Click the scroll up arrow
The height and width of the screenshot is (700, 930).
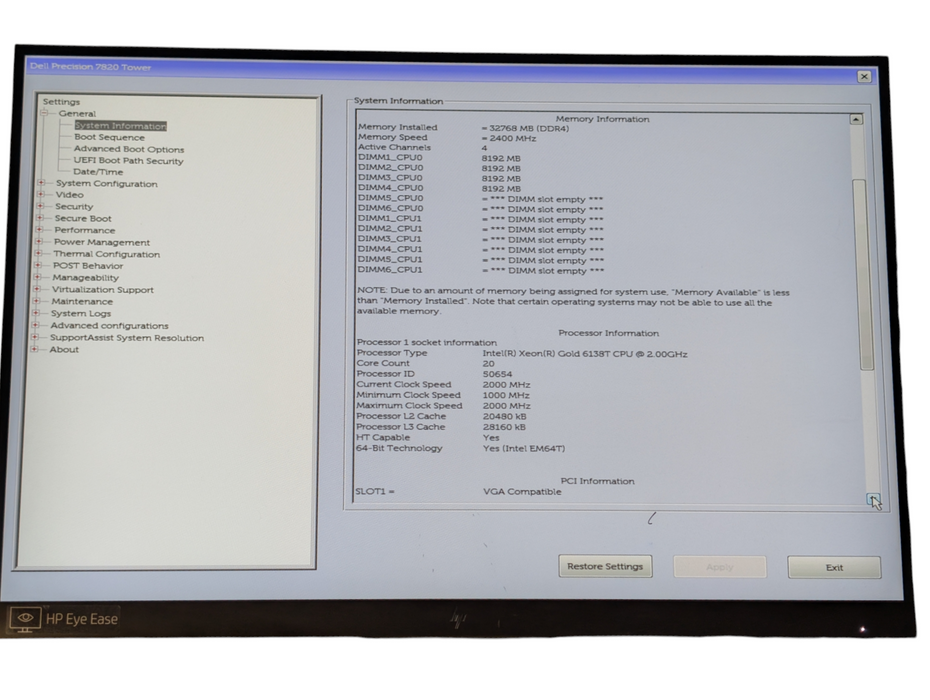(x=856, y=119)
